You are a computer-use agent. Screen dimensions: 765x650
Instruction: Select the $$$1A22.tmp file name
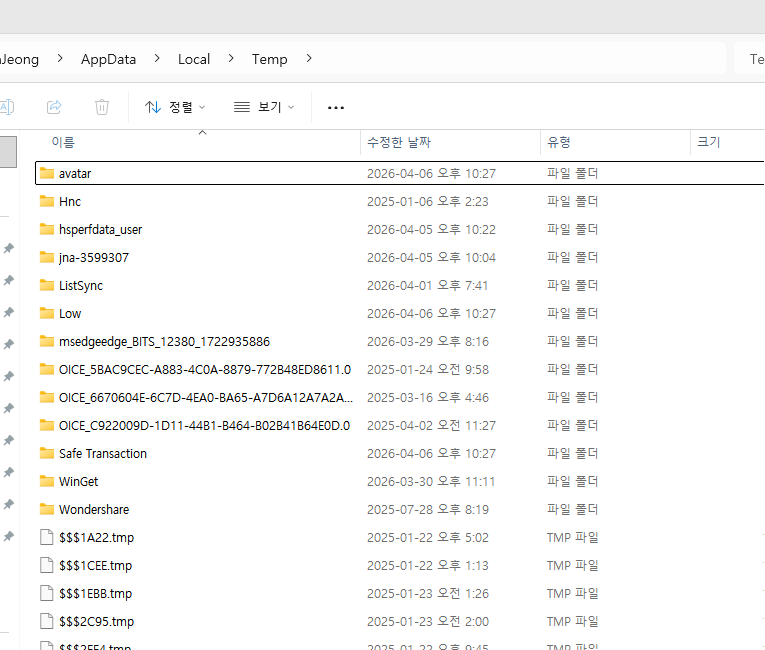(97, 538)
